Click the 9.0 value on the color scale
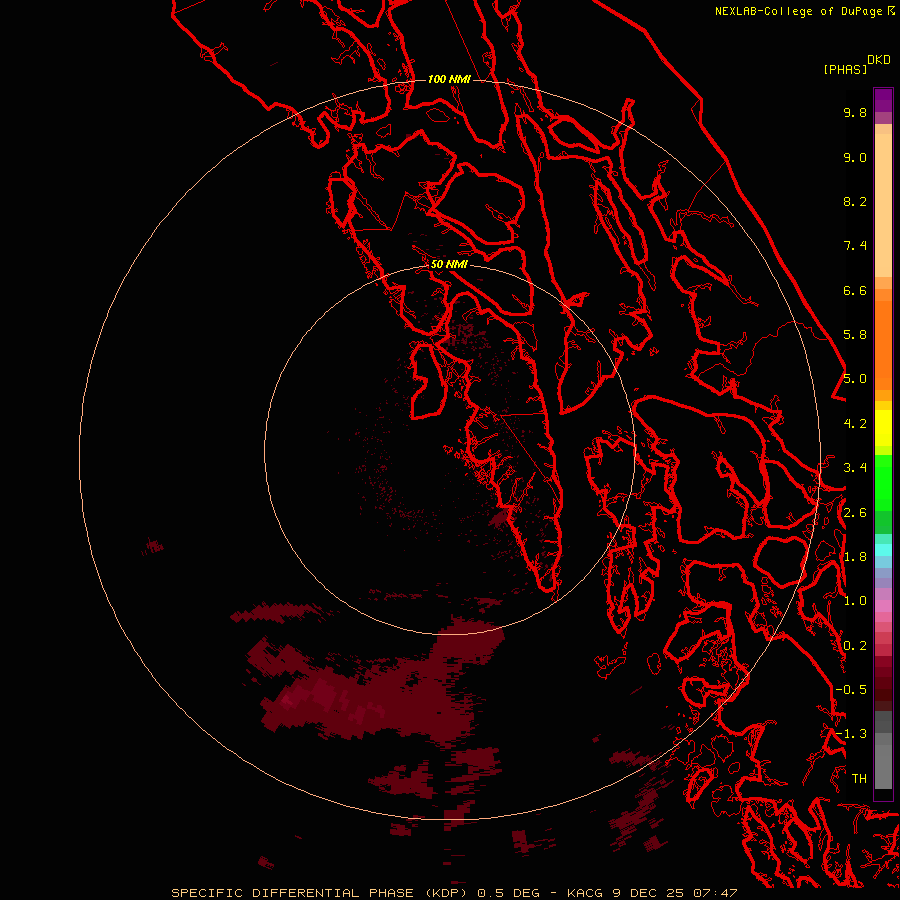The height and width of the screenshot is (900, 900). 855,157
